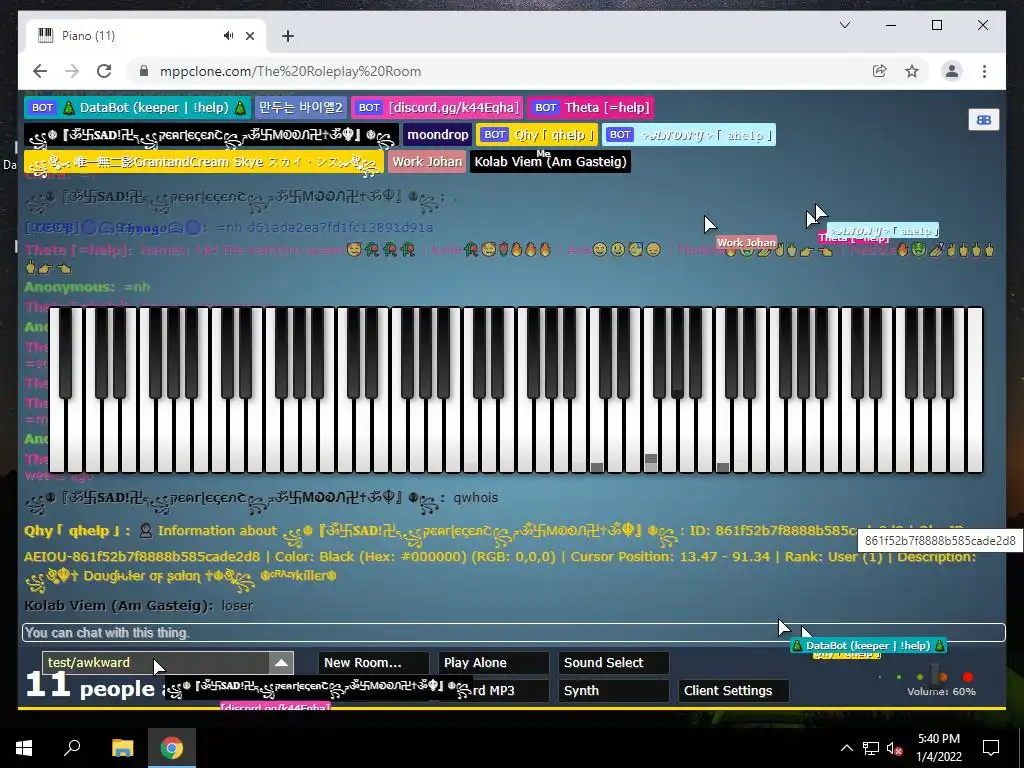
Task: Click the '861f52b7f8888b585cade2d8' tooltip text
Action: point(940,541)
